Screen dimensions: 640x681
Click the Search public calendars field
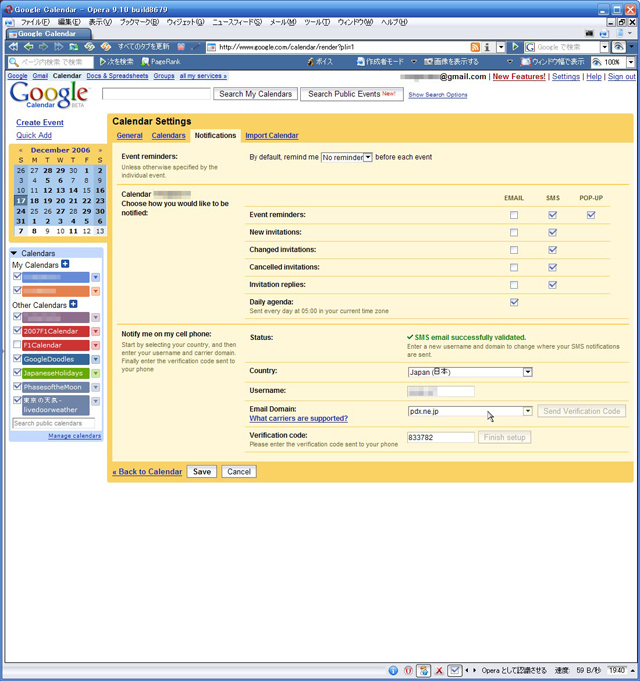(x=53, y=423)
